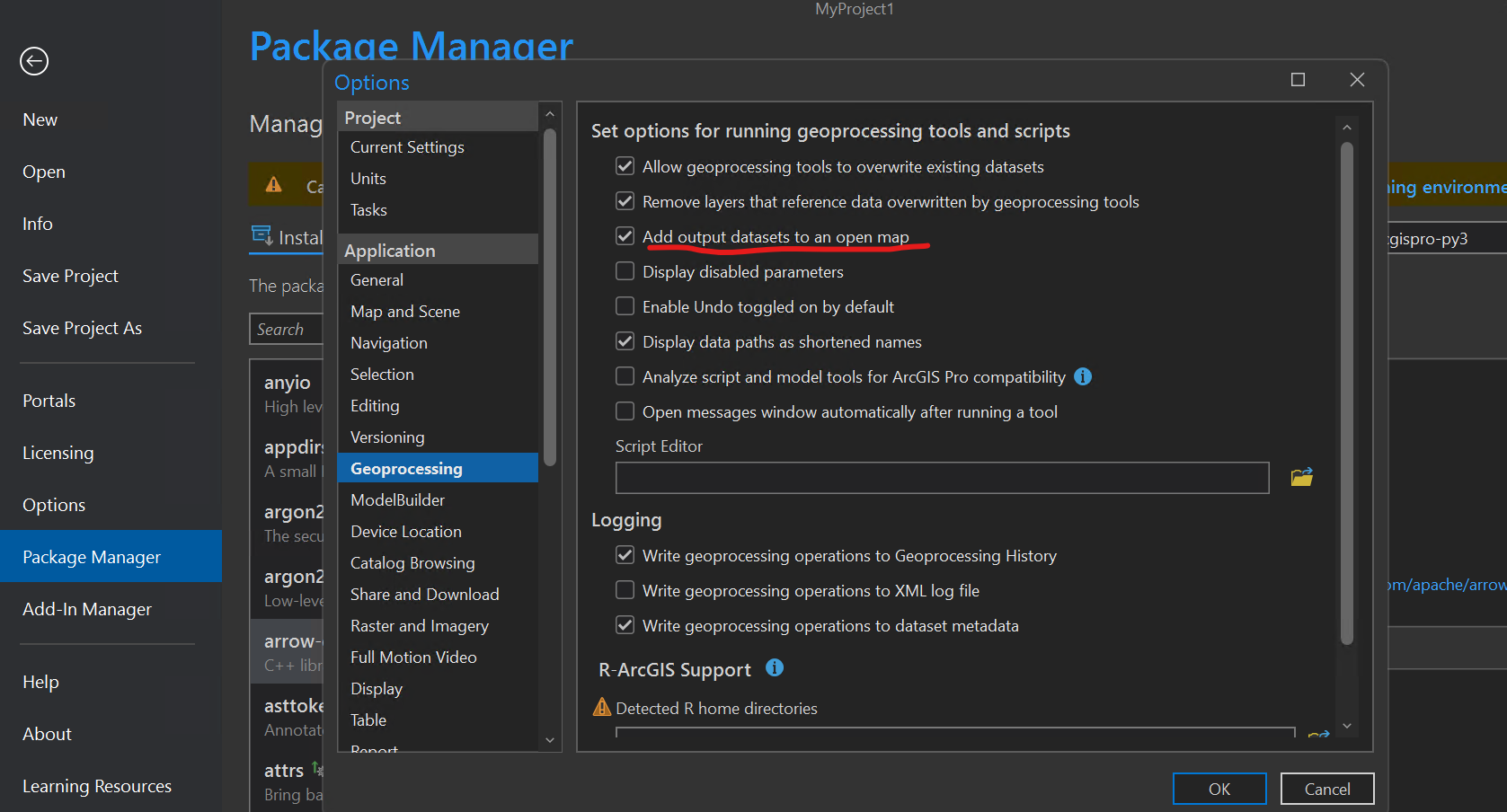Toggle Write geoprocessing operations to XML log file

click(x=625, y=590)
